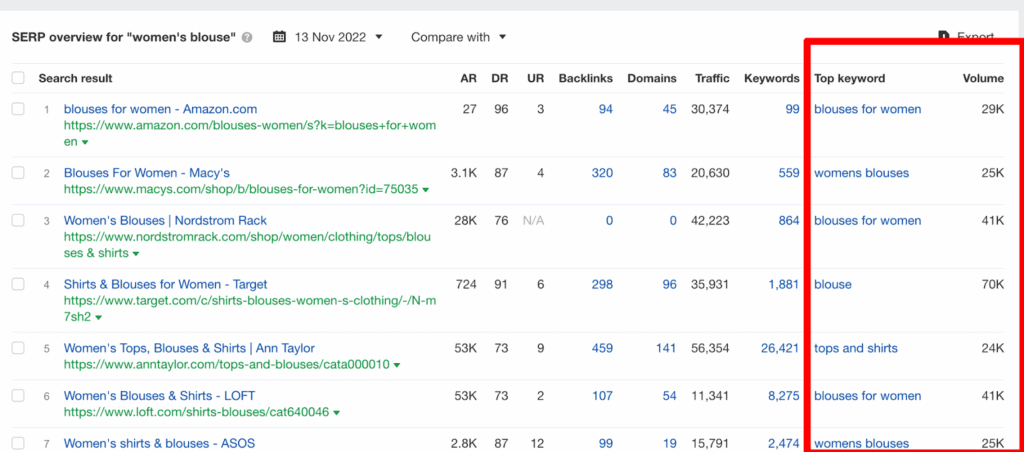Check the box for the Amazon.com result
1024x452 pixels.
pos(18,109)
